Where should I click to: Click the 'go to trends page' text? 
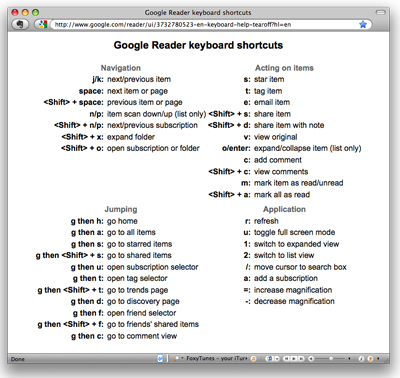[137, 290]
